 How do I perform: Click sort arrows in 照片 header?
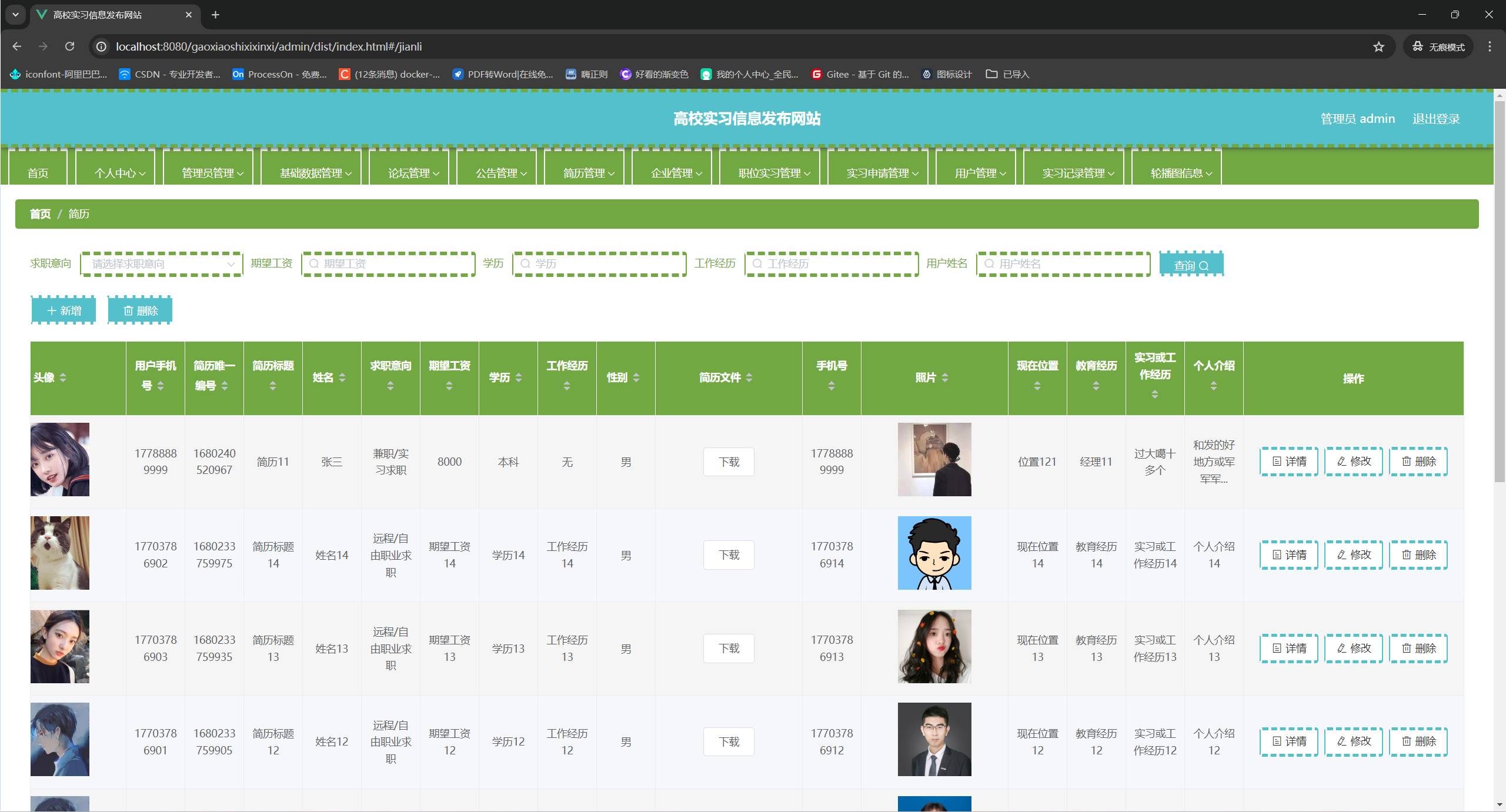[x=945, y=377]
